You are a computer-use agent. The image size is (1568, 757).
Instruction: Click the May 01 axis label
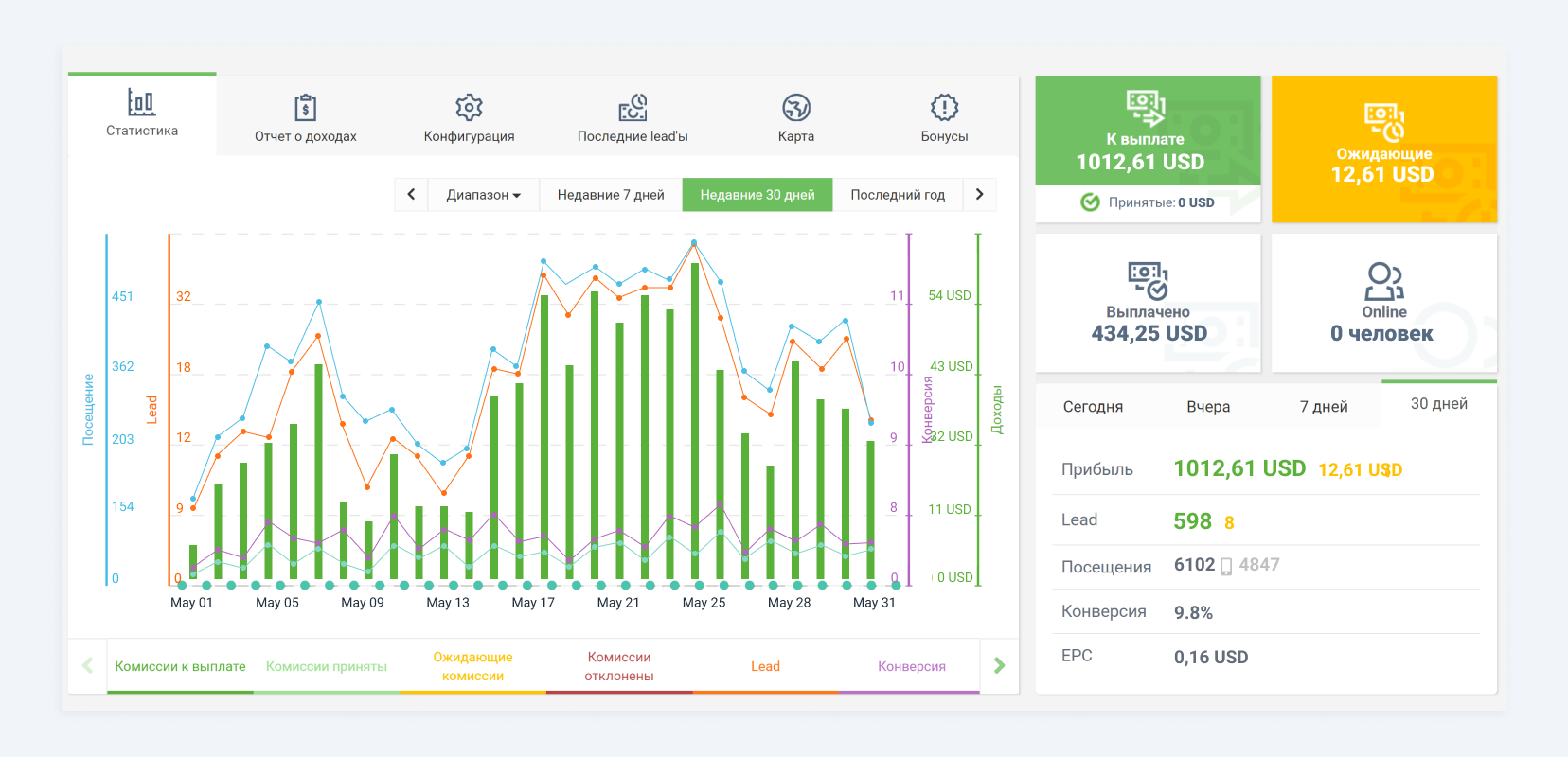[191, 602]
